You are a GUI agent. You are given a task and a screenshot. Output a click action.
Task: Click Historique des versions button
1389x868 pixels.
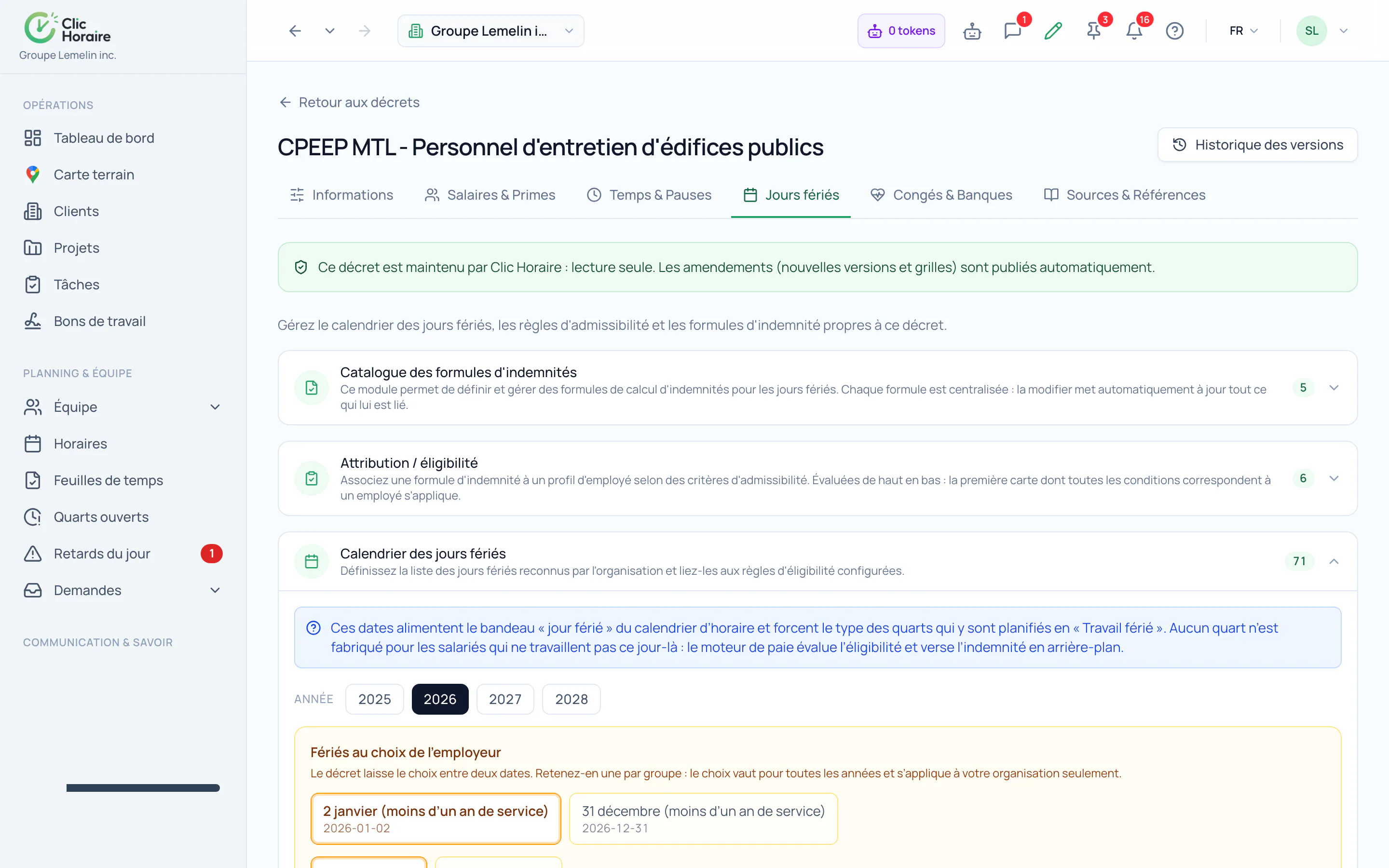[x=1257, y=145]
